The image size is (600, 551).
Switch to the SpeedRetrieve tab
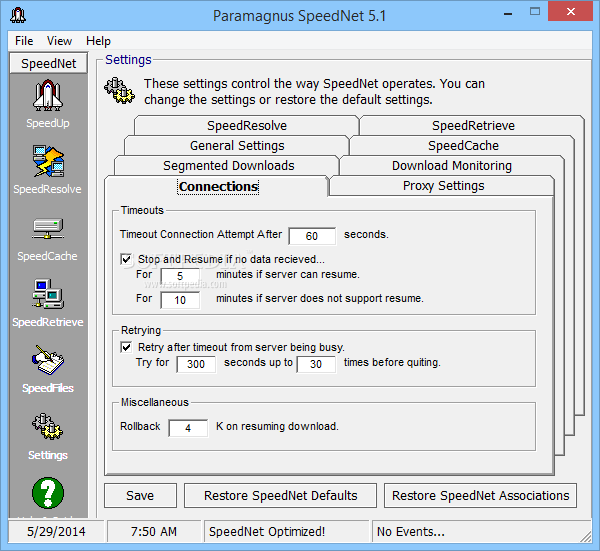click(473, 126)
